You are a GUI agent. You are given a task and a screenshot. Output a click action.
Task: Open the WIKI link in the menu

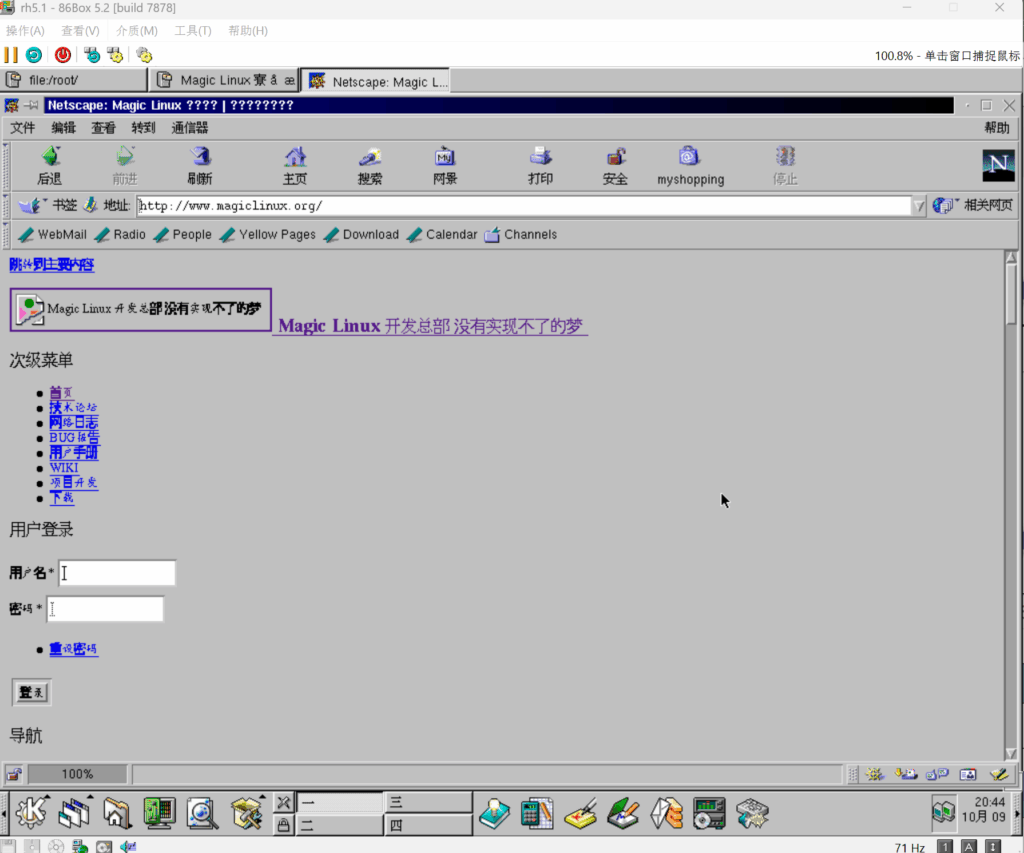tap(64, 468)
